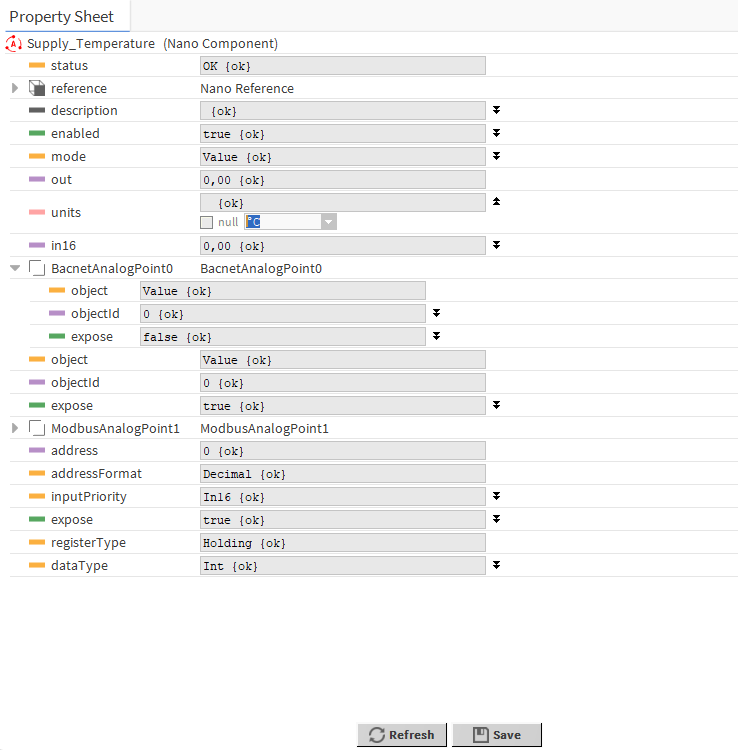Click the ModbusAnalogPoint1 checkbox icon
This screenshot has width=738, height=750.
tap(37, 428)
